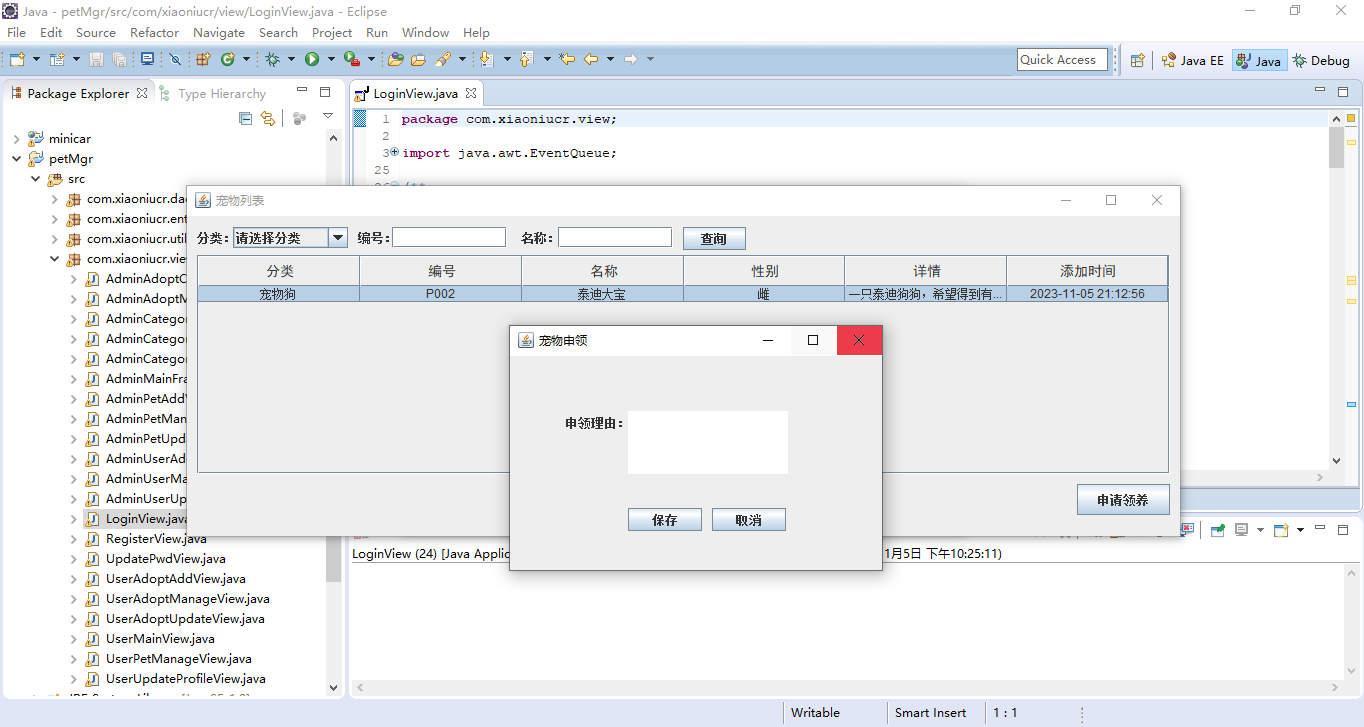Viewport: 1364px width, 727px height.
Task: Click the Display Selected Console monitor icon
Action: 1241,529
